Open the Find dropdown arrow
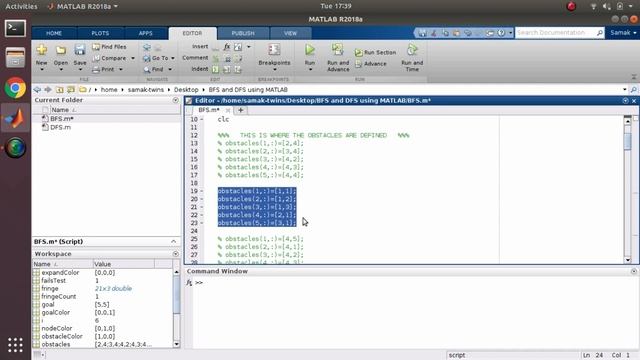Image resolution: width=640 pixels, height=360 pixels. (170, 70)
